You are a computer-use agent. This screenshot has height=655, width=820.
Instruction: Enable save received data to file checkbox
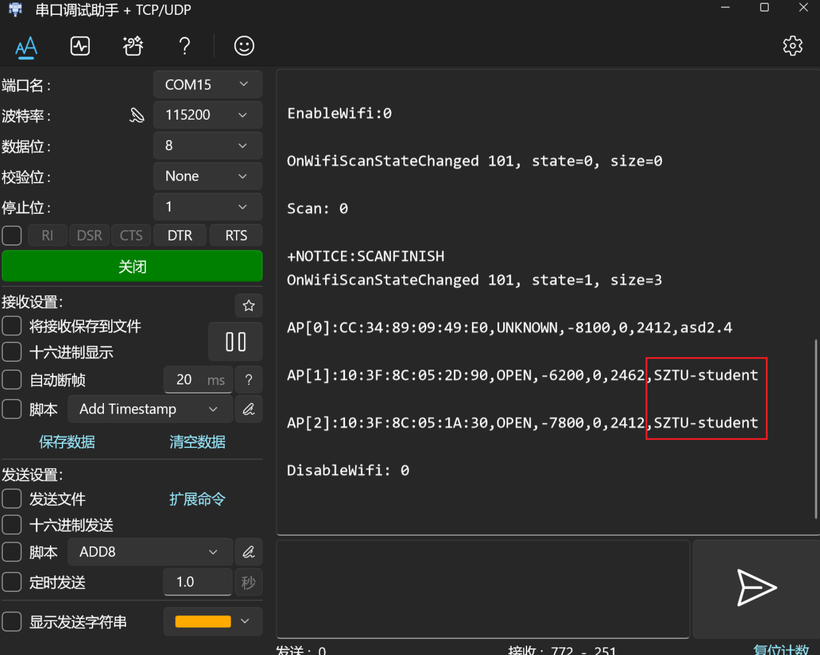tap(12, 326)
